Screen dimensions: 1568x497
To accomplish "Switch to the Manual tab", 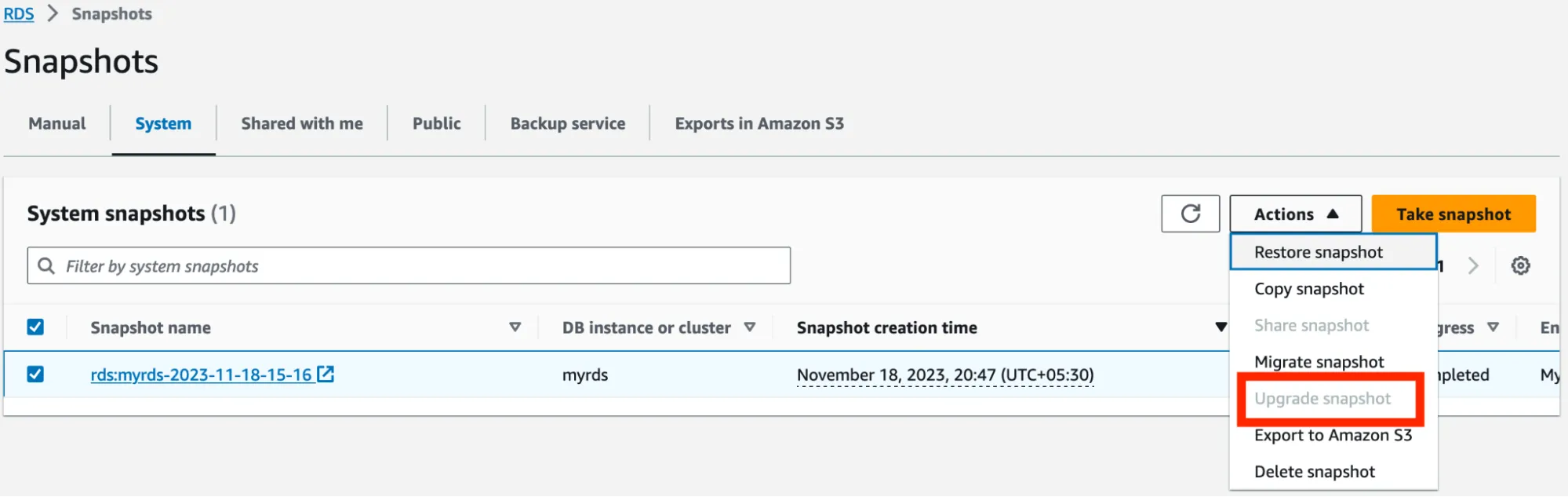I will [56, 123].
